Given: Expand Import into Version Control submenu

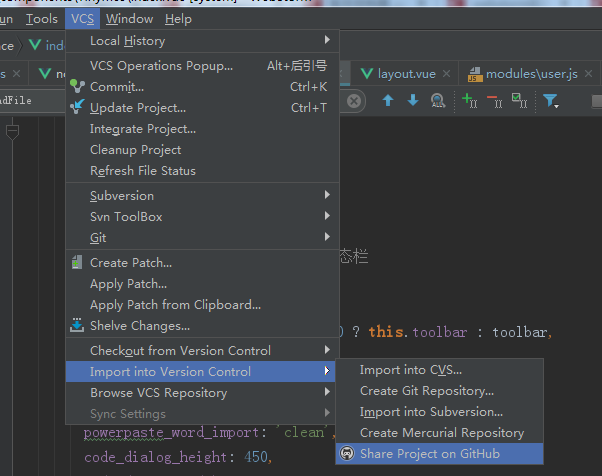Looking at the screenshot, I should pyautogui.click(x=200, y=372).
